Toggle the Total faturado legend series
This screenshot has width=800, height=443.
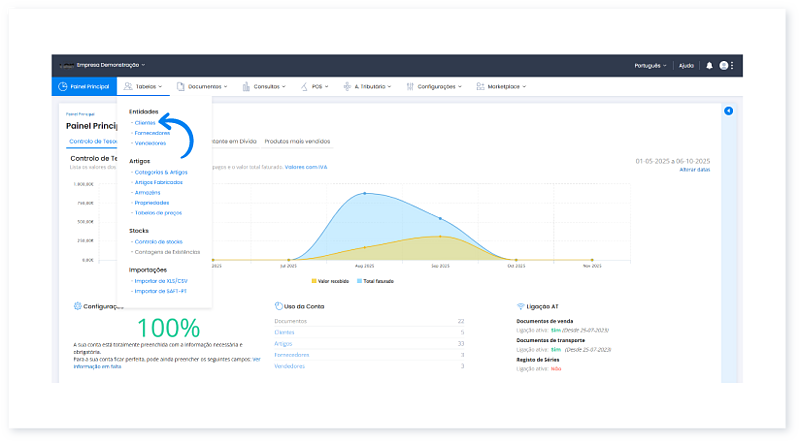tap(378, 281)
